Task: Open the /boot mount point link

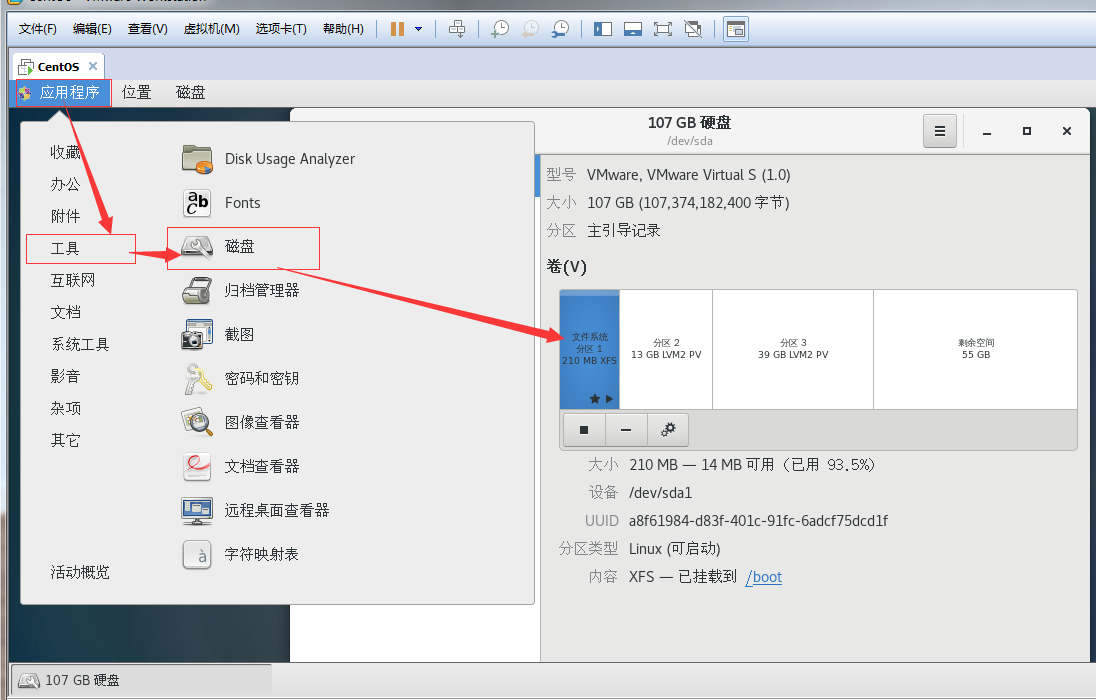Action: [x=764, y=577]
